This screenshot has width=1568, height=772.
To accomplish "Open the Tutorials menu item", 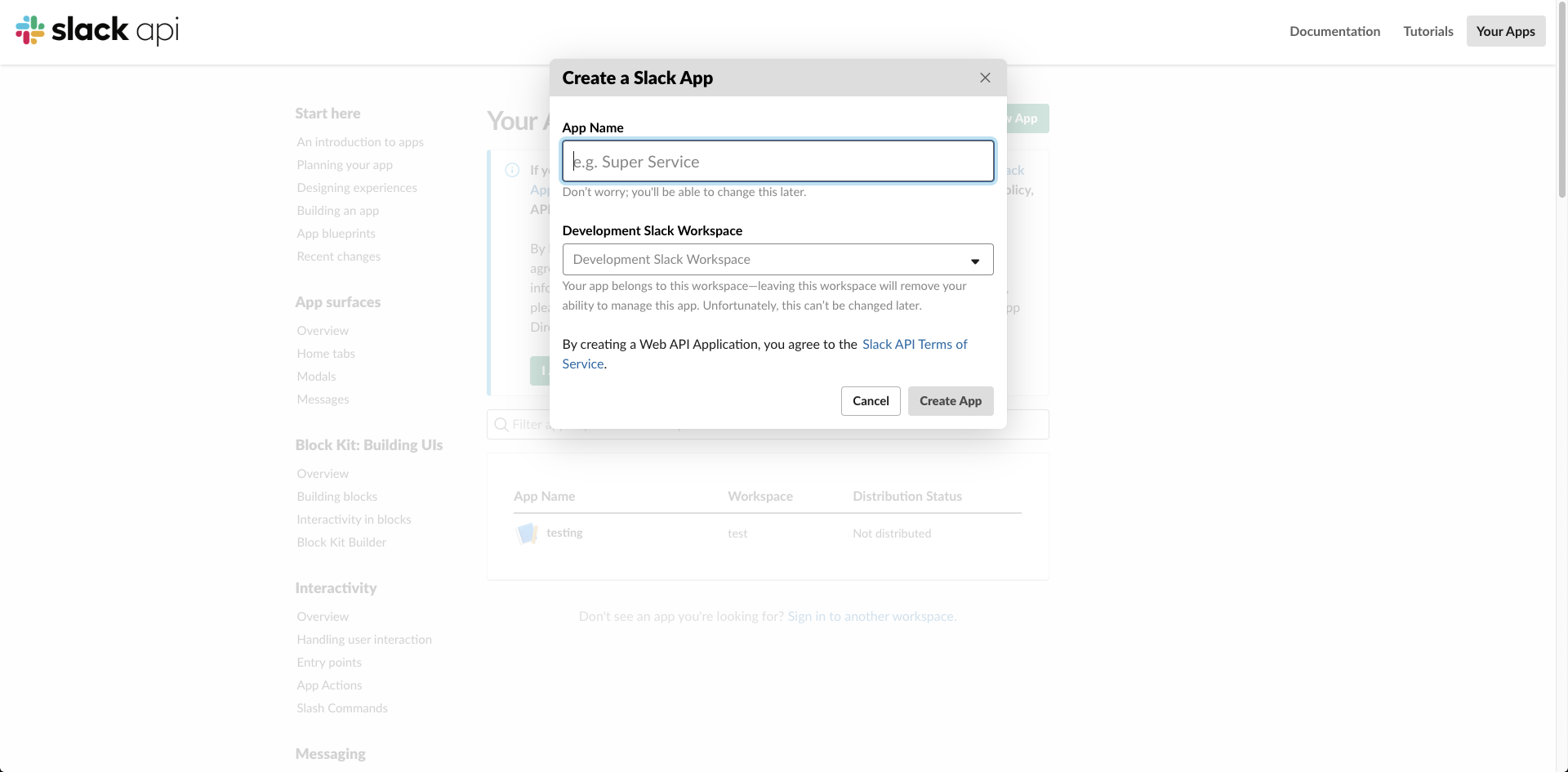I will point(1428,31).
